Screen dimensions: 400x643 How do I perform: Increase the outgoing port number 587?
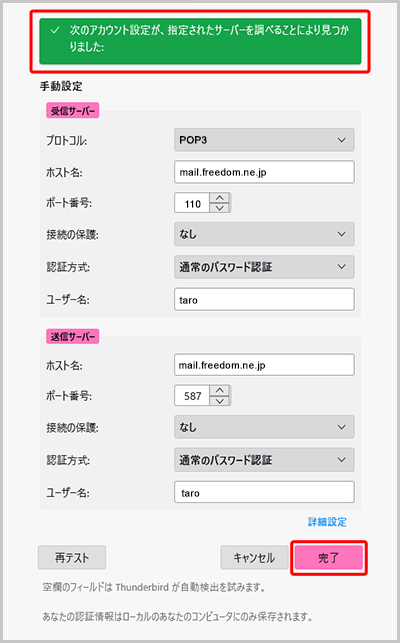220,390
